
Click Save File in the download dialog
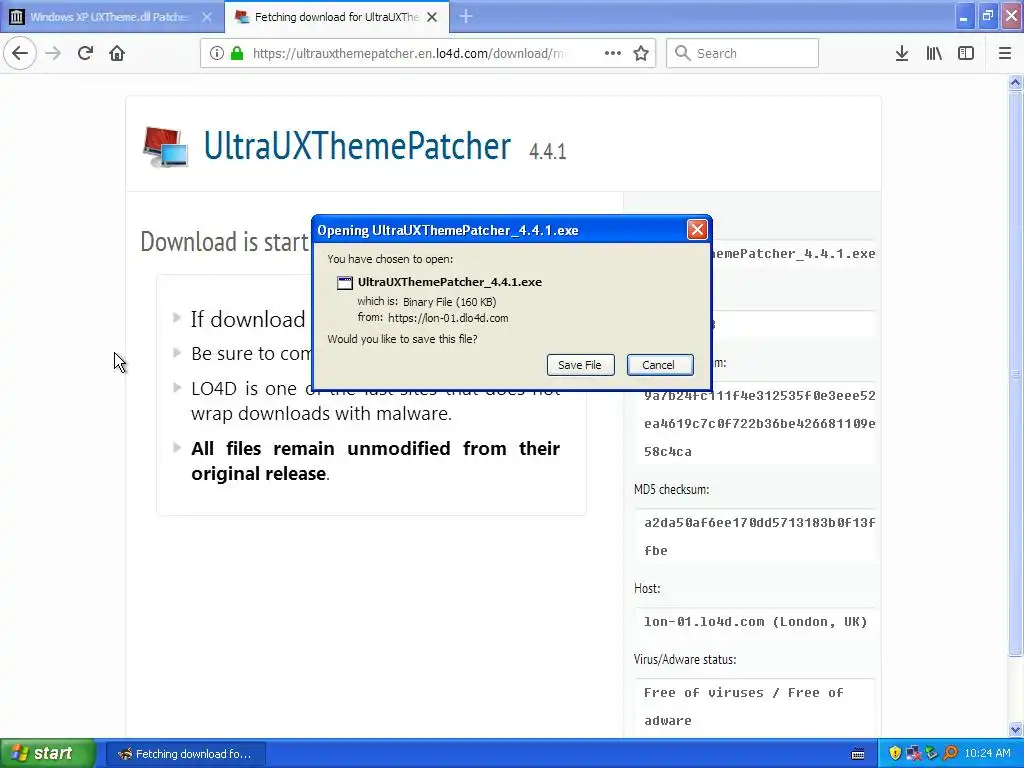pyautogui.click(x=580, y=365)
